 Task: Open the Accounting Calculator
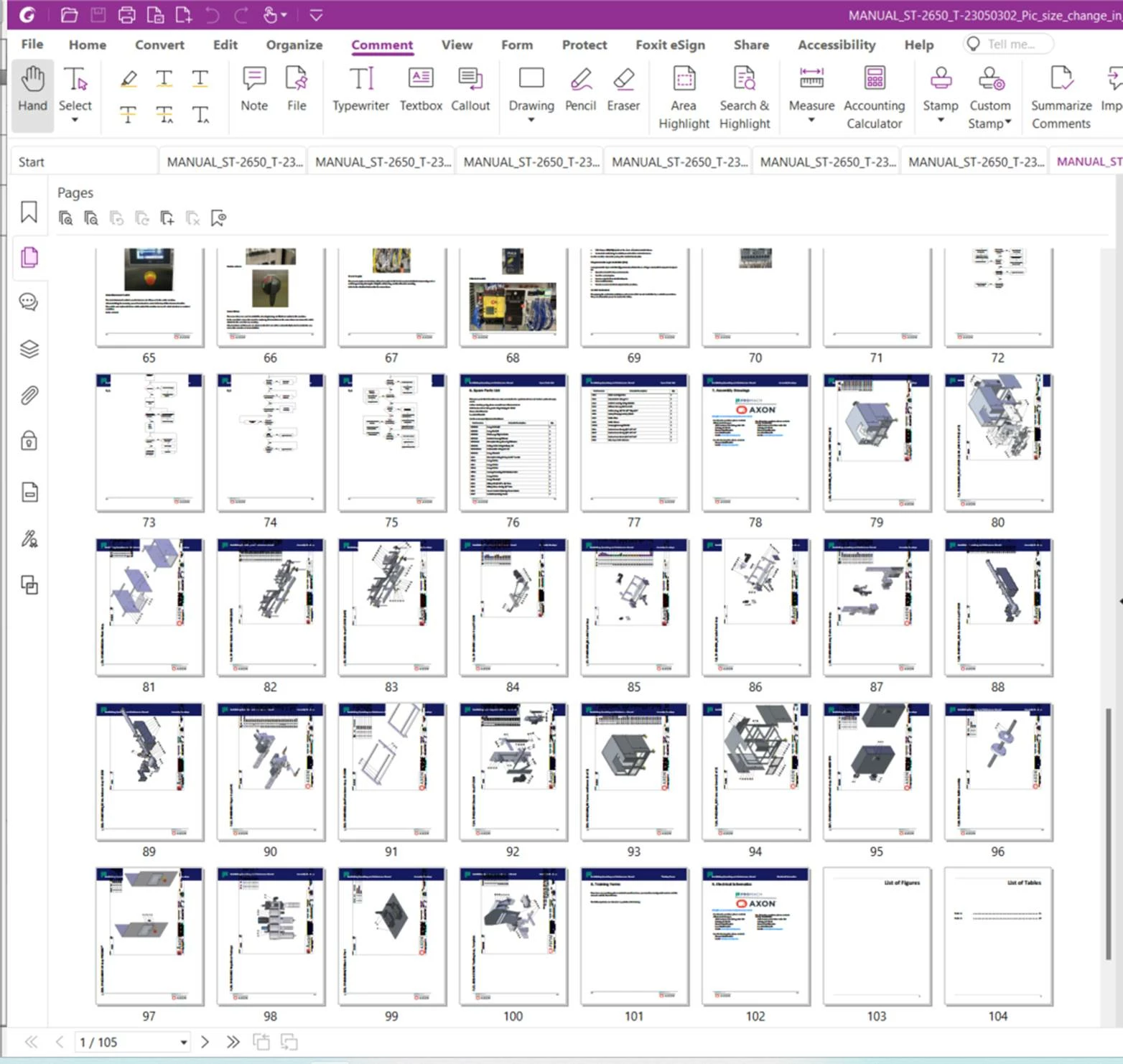(x=874, y=98)
